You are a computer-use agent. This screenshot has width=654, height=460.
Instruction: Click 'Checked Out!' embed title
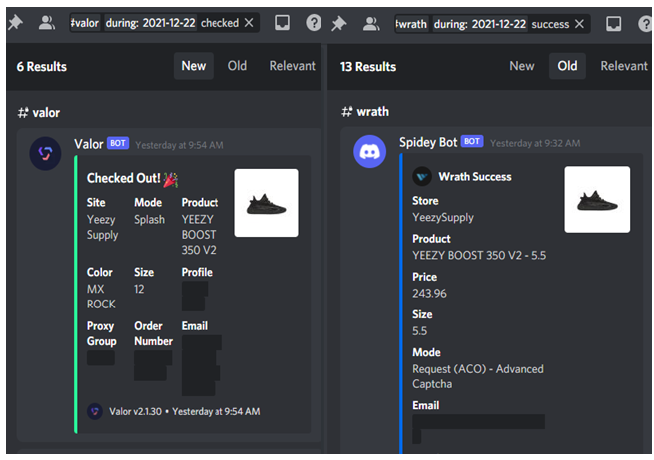(x=123, y=178)
